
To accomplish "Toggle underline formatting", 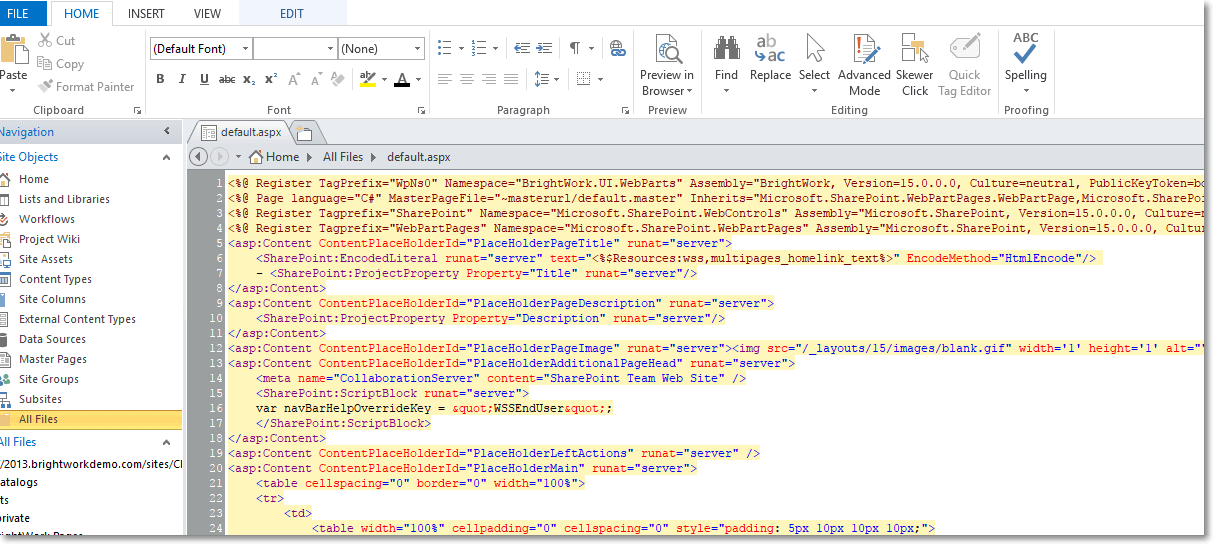I will click(x=205, y=79).
